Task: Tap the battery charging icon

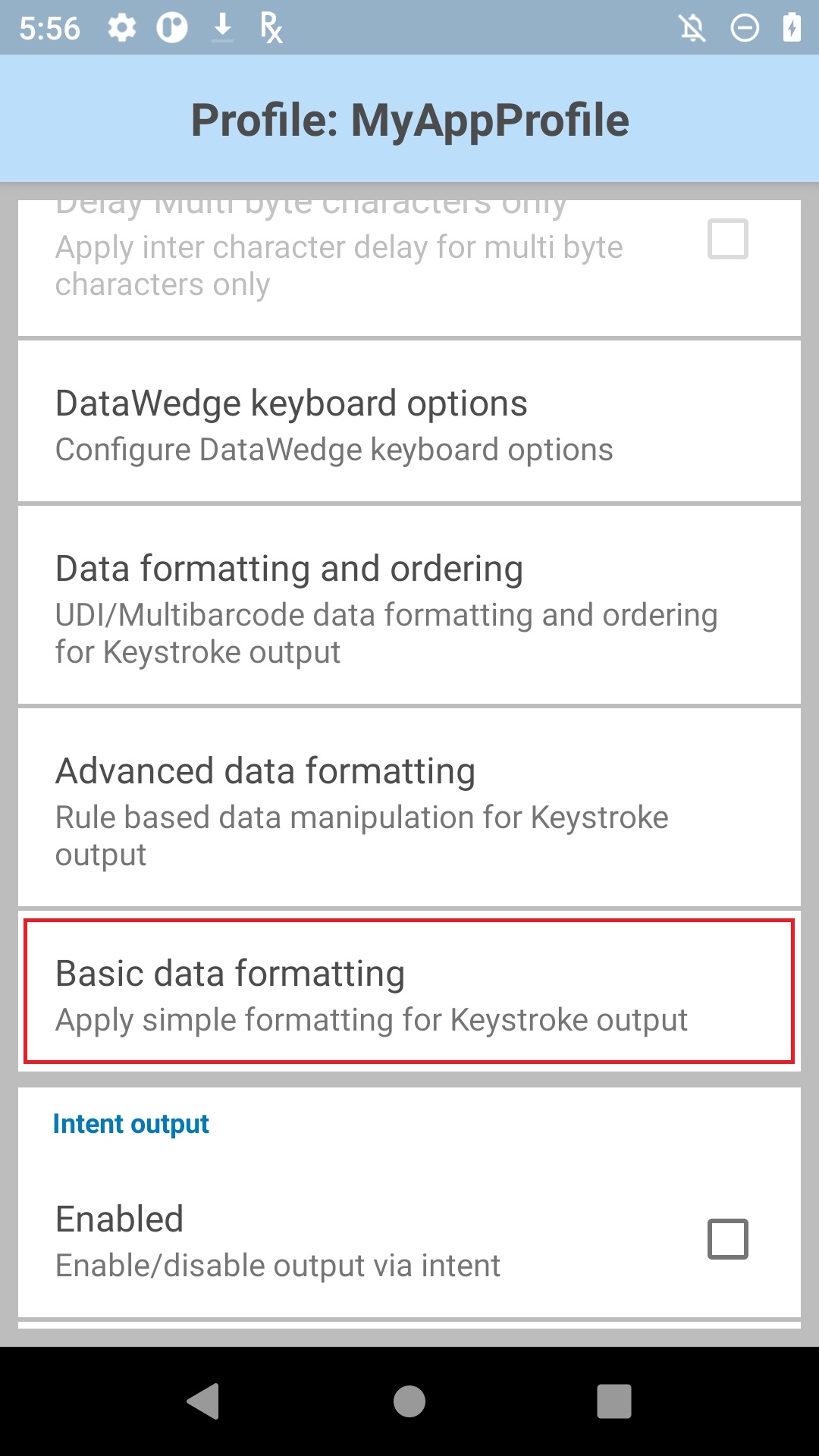Action: [792, 27]
